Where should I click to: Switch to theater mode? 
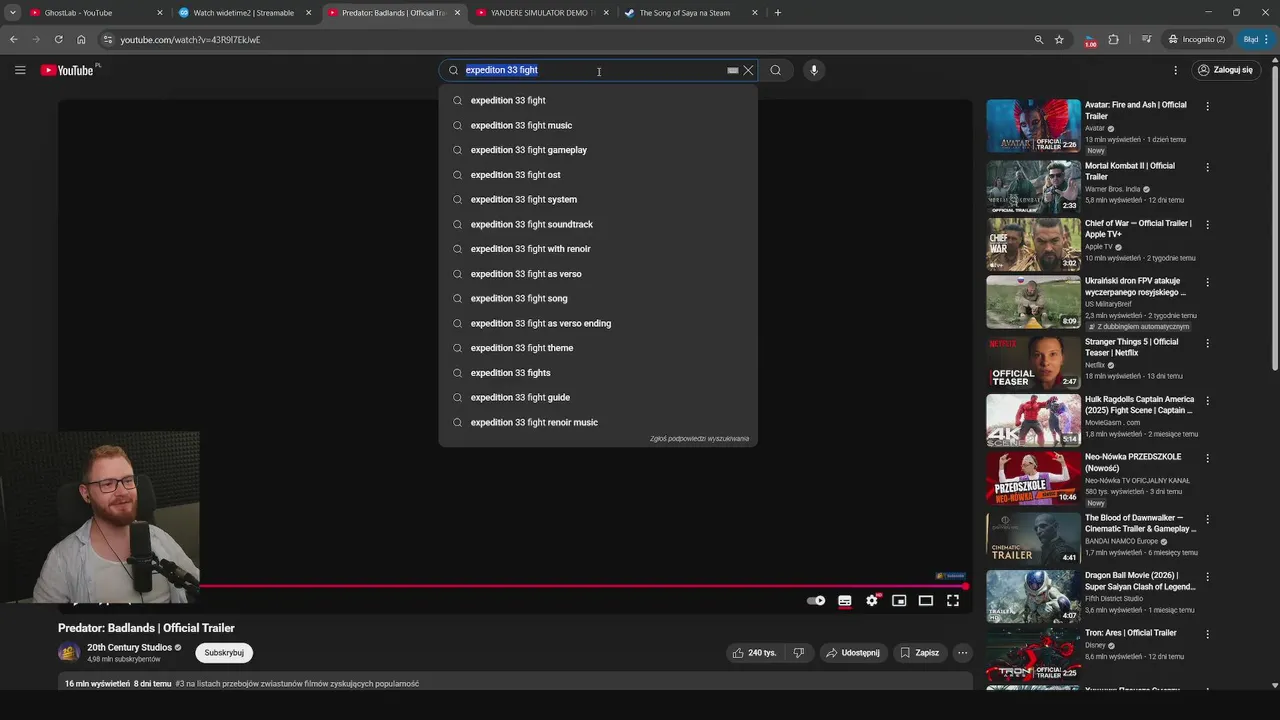(926, 601)
